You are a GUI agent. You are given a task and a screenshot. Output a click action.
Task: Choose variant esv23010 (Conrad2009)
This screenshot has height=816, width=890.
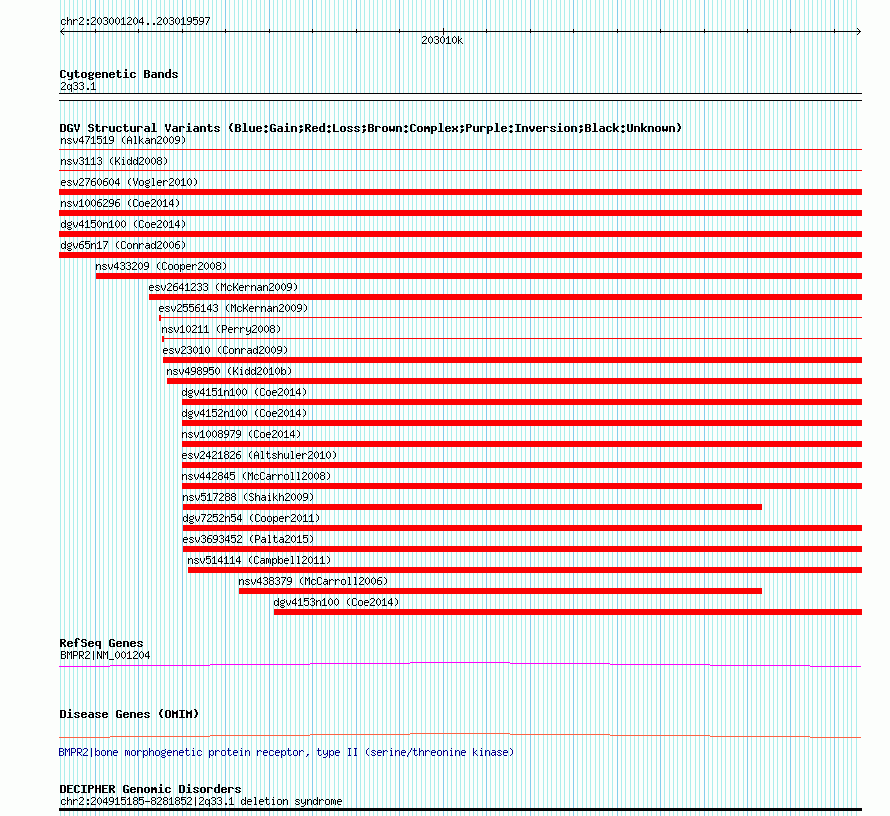[x=225, y=350]
